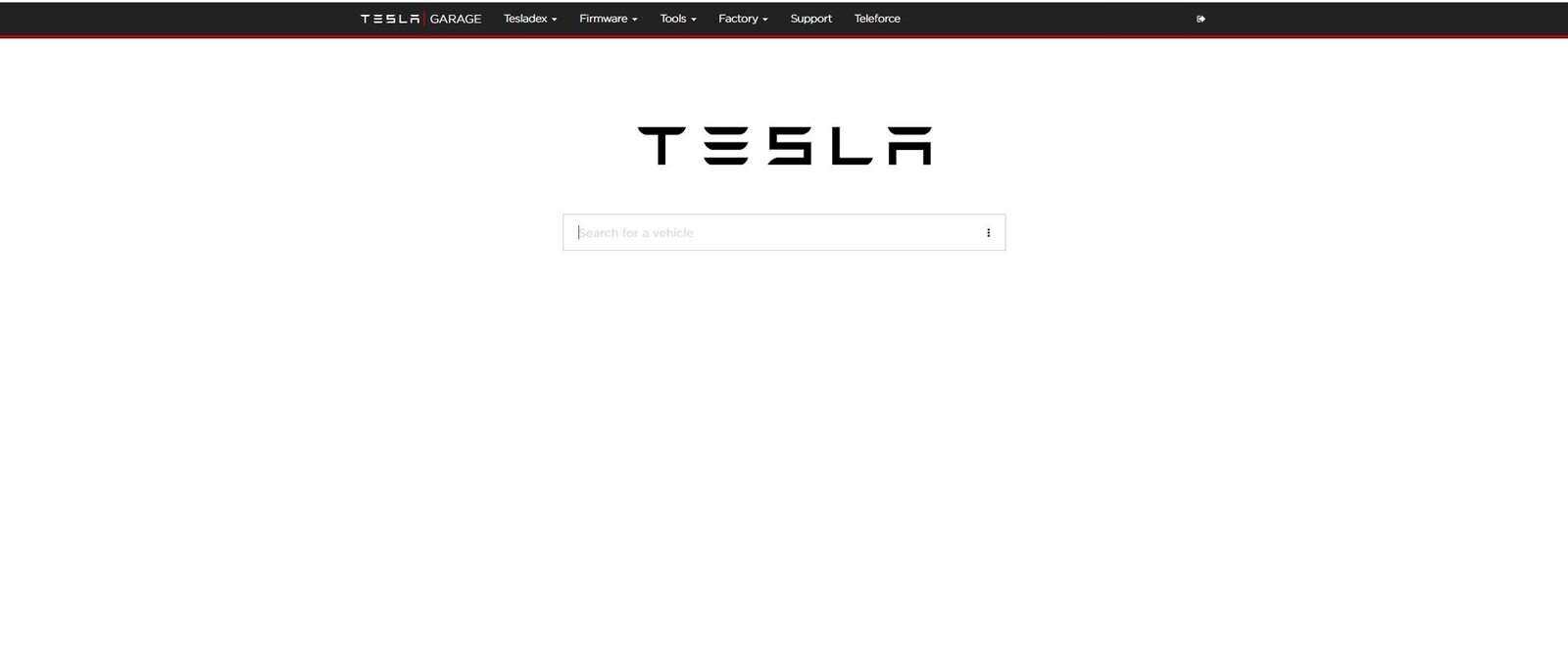The width and height of the screenshot is (1568, 668).
Task: Expand the Factory dropdown menu
Action: point(743,19)
